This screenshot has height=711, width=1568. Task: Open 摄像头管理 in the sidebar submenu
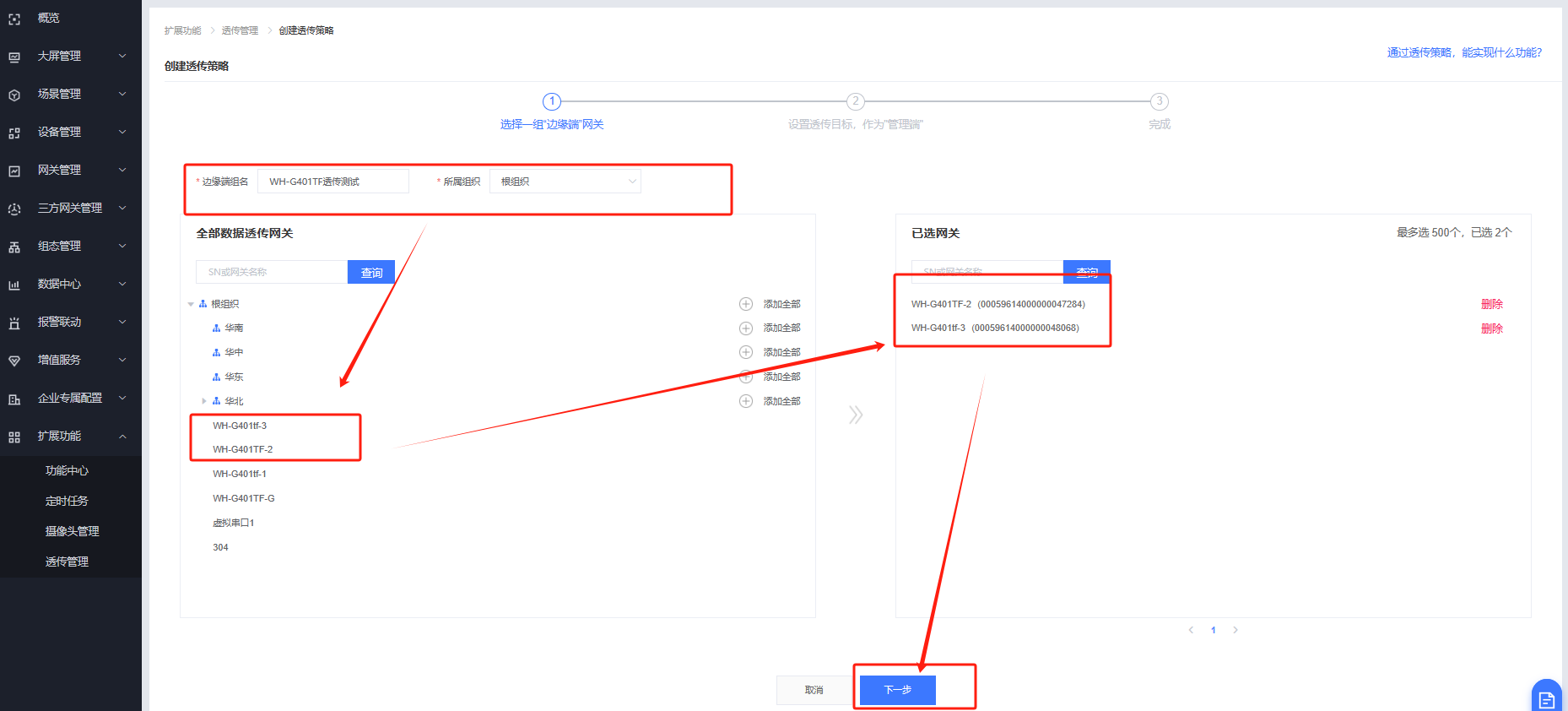(x=73, y=531)
